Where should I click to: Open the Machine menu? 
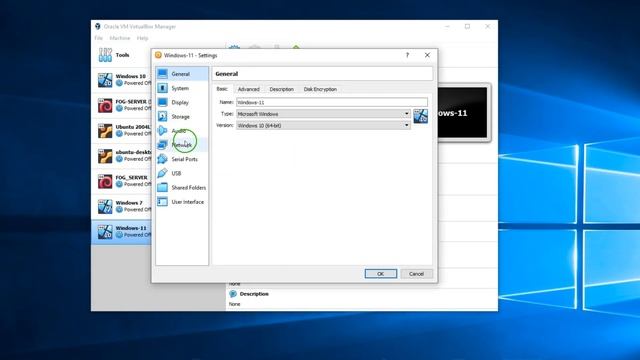pyautogui.click(x=120, y=38)
